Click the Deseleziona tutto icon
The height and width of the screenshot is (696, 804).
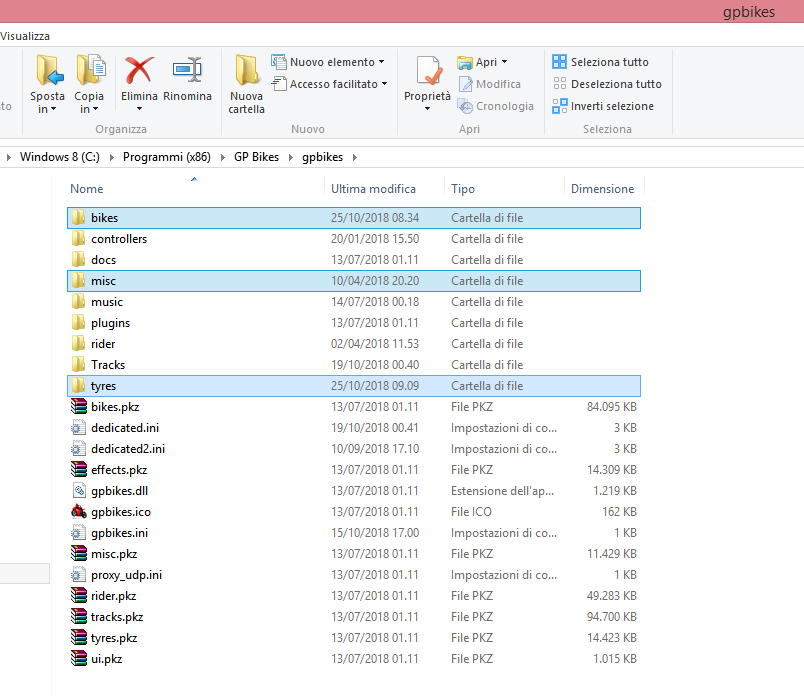coord(559,84)
